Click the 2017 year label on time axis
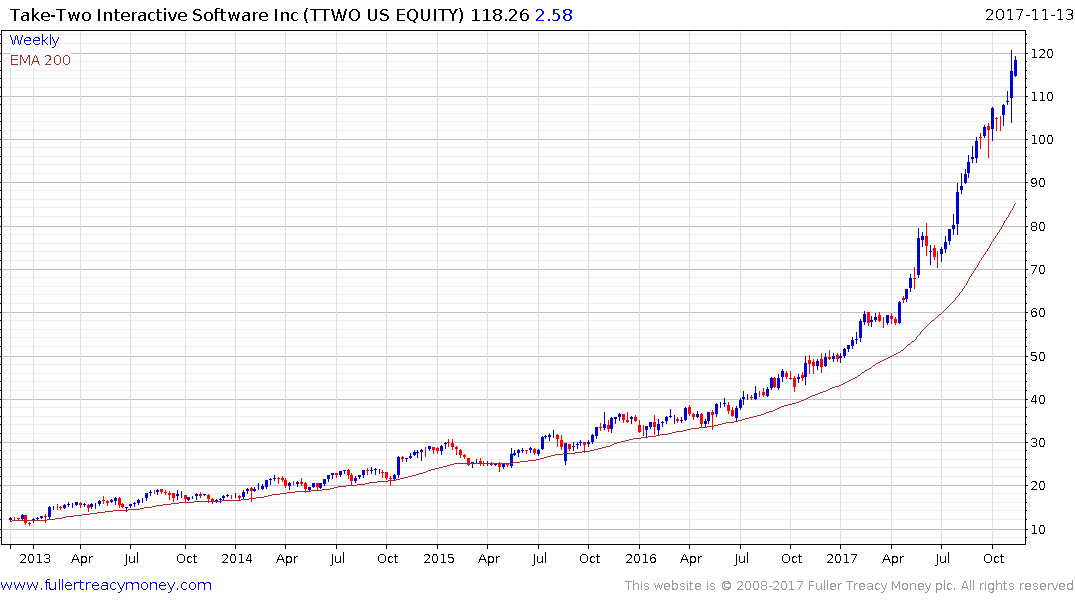Screen dimensions: 1075x600 click(842, 558)
